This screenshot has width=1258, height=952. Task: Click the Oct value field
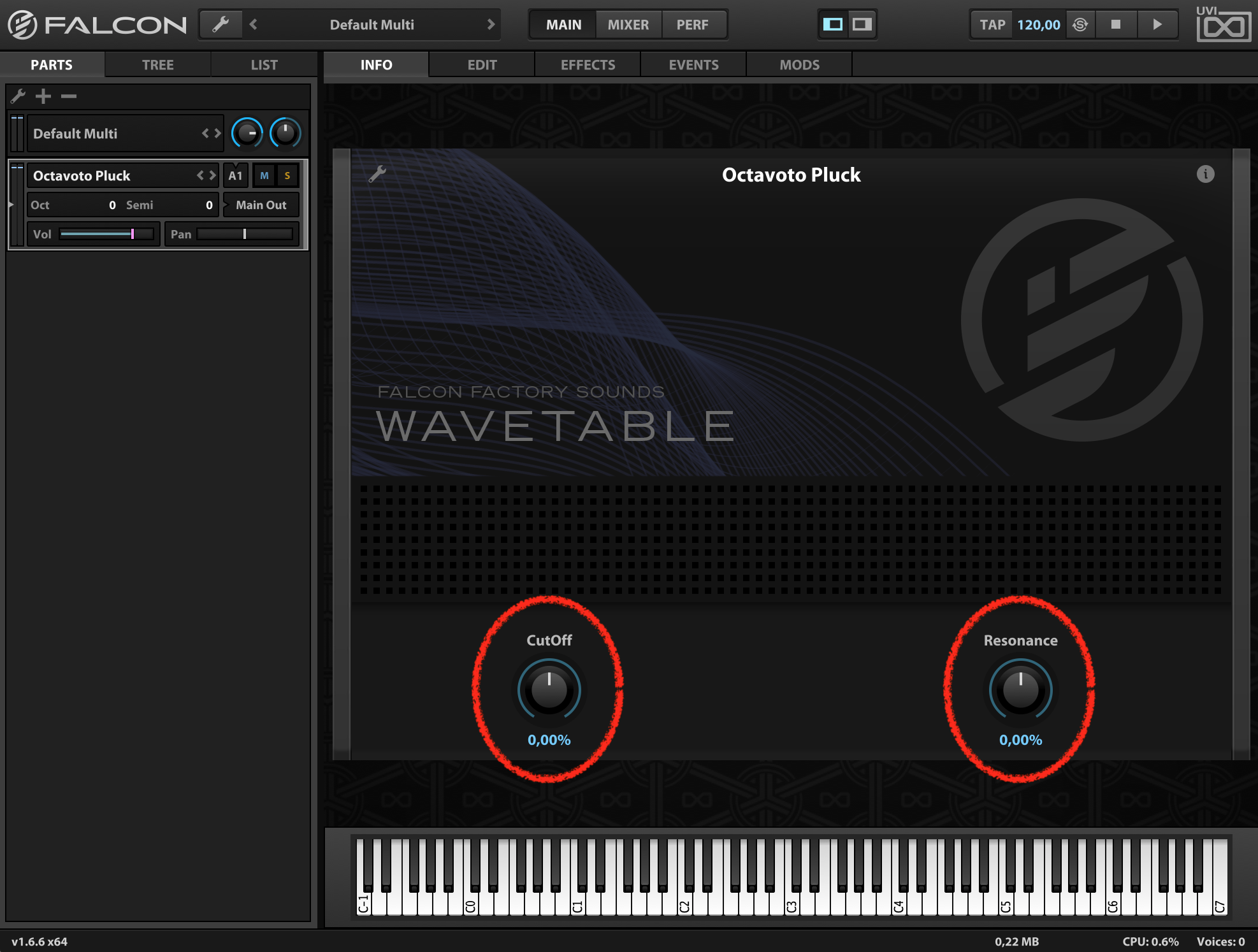(73, 205)
